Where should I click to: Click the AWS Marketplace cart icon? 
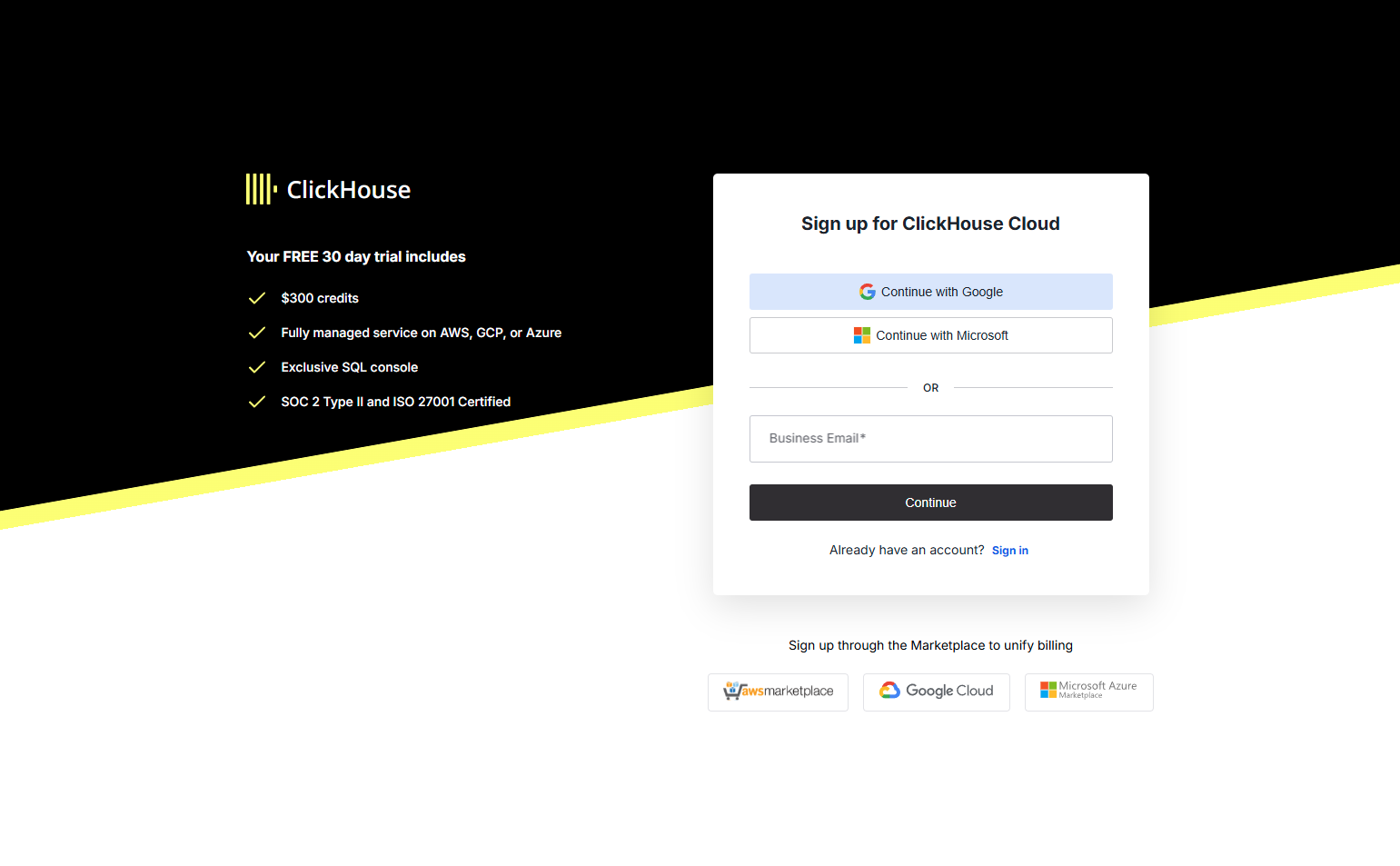[732, 692]
